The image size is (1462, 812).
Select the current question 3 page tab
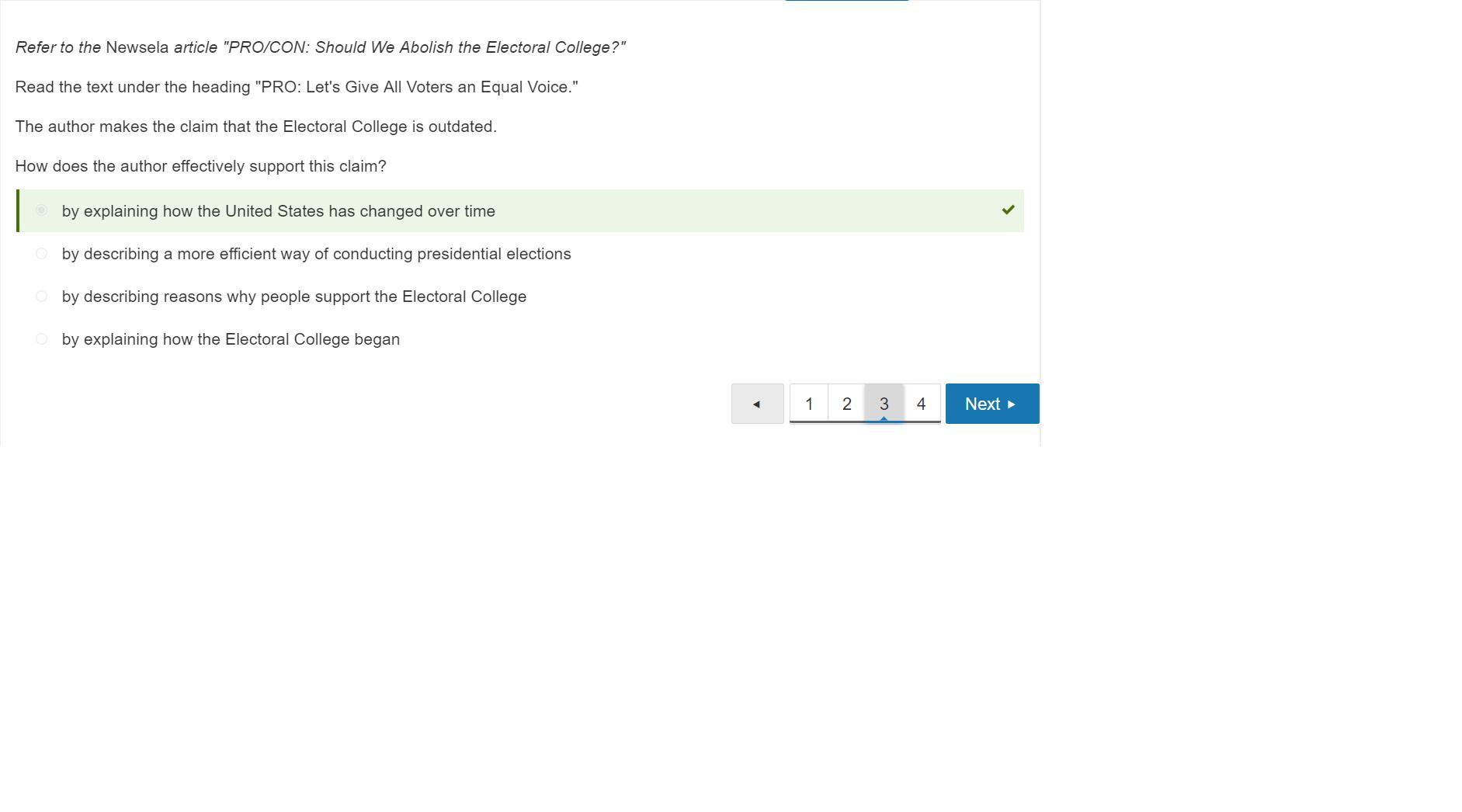click(884, 404)
